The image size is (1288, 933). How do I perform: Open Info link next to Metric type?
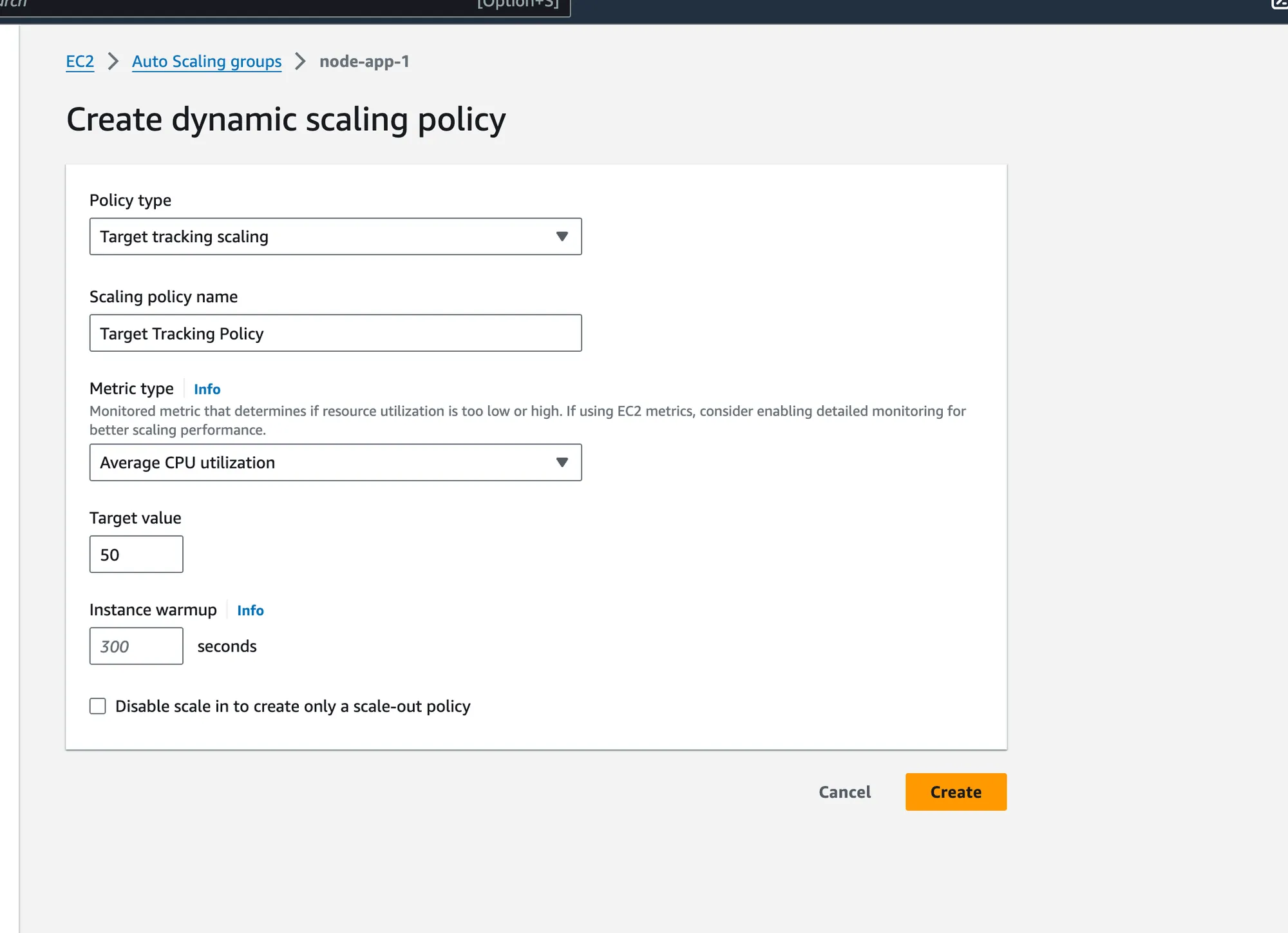pos(207,389)
